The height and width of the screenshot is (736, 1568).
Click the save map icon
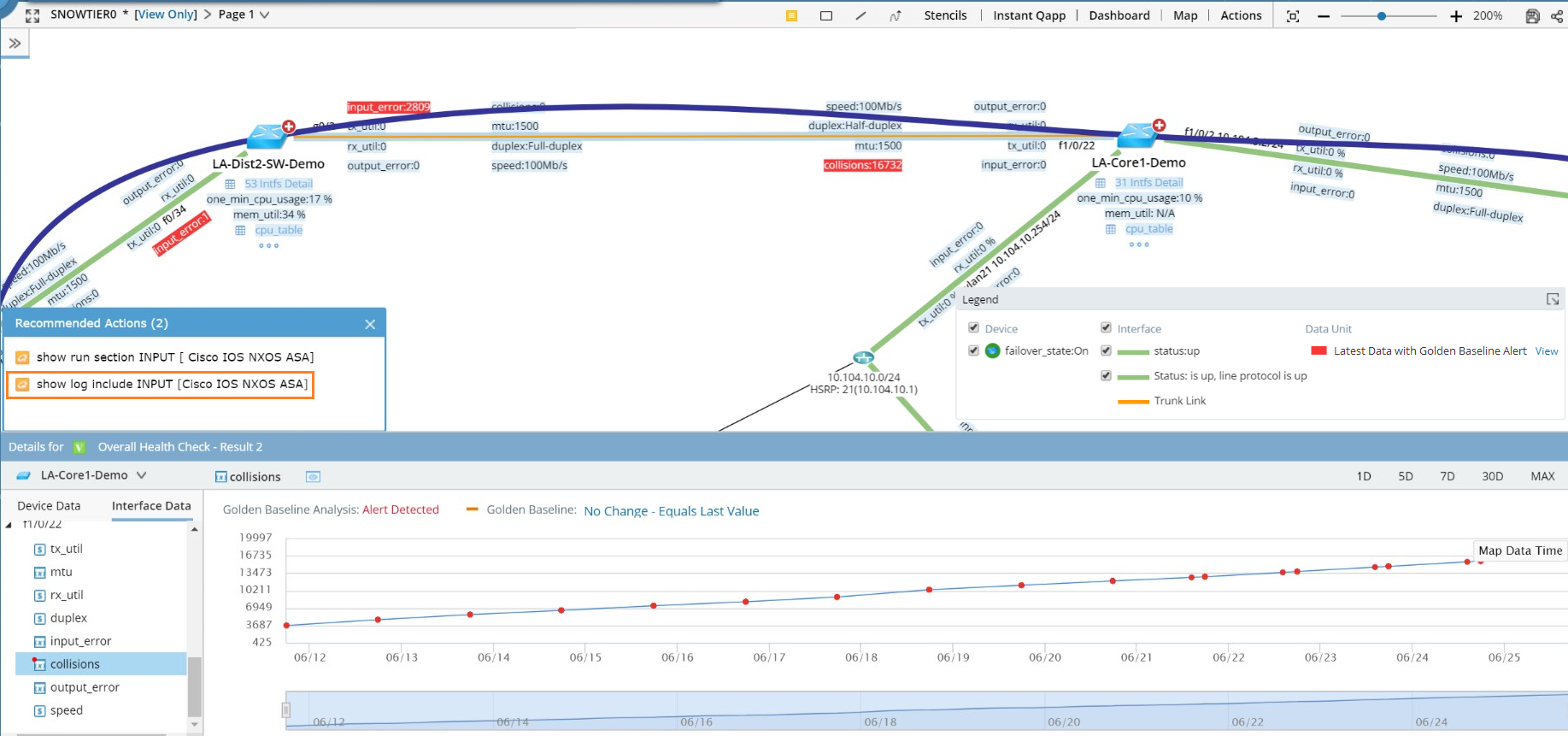coord(1532,16)
